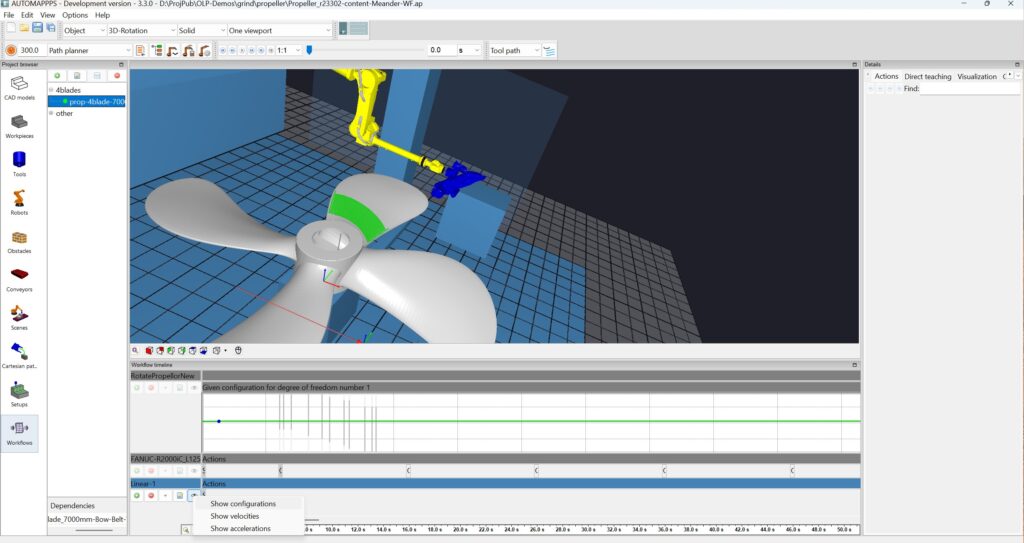Toggle the eye icon in RotatePropellorNew row
This screenshot has width=1024, height=543.
(x=193, y=387)
